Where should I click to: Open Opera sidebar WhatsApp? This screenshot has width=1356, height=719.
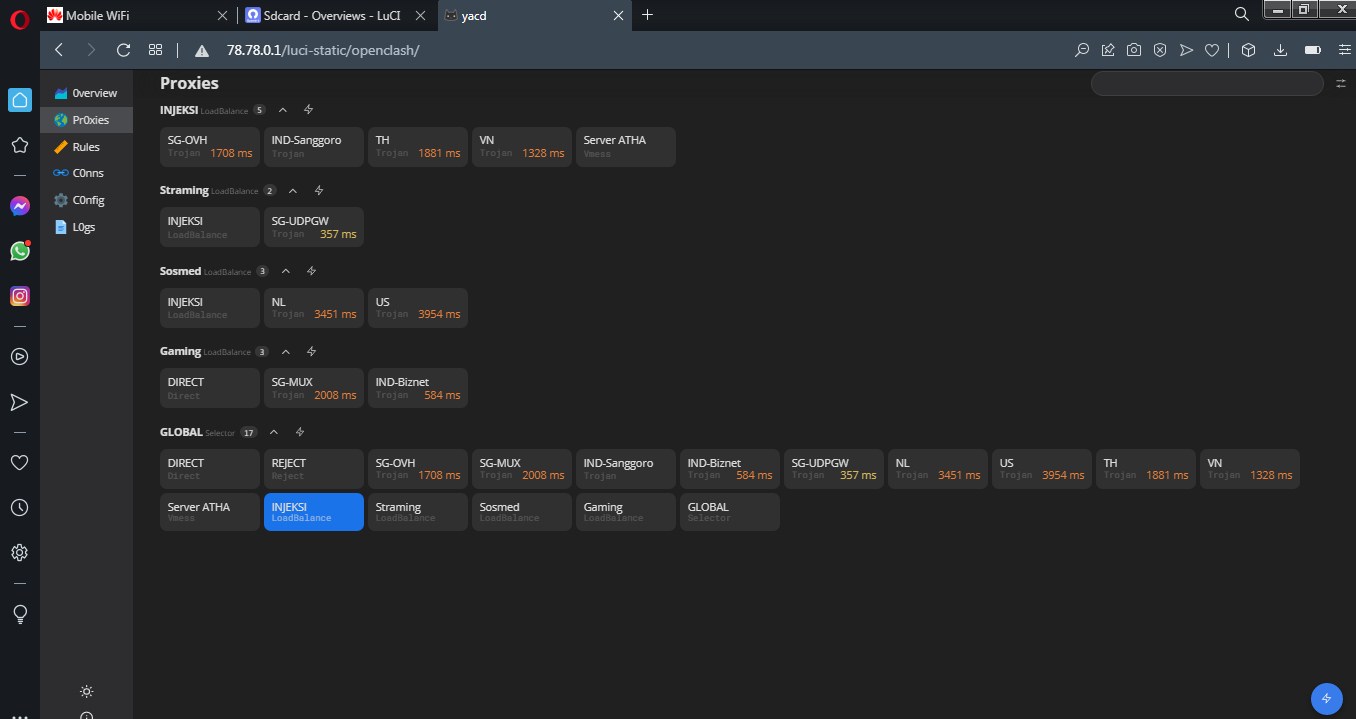coord(19,251)
